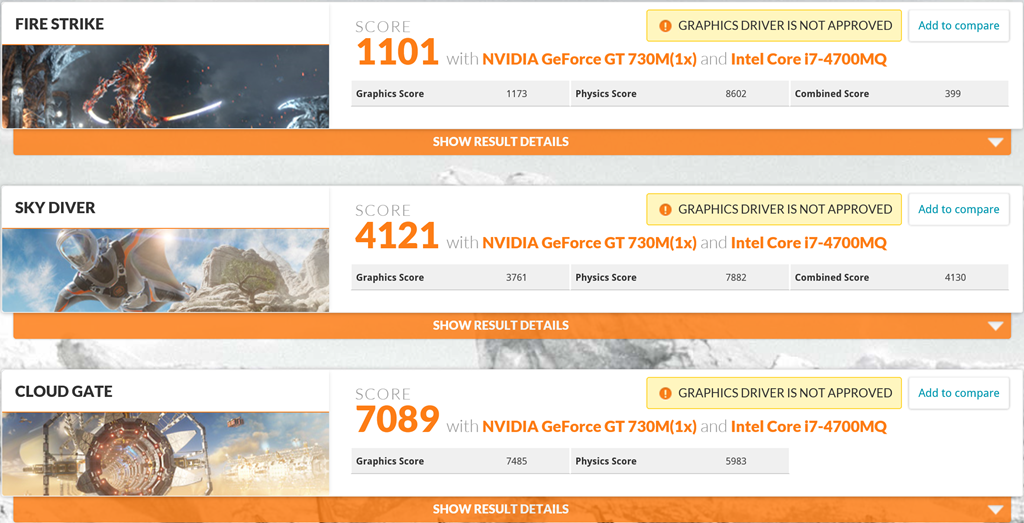This screenshot has height=523, width=1024.
Task: Expand Cloud Gate details via arrow icon
Action: tap(995, 510)
